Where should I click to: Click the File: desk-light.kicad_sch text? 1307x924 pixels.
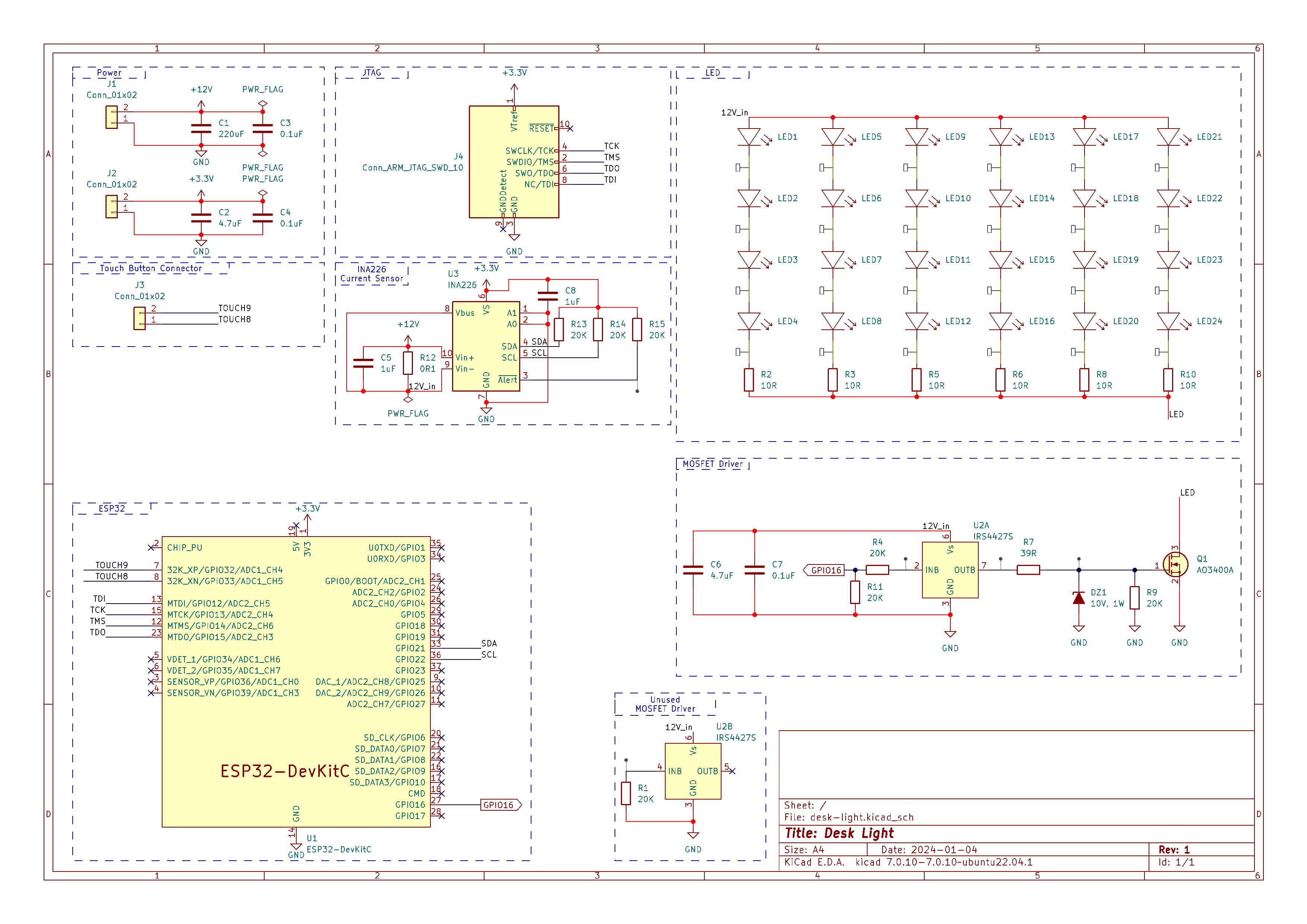pyautogui.click(x=849, y=817)
